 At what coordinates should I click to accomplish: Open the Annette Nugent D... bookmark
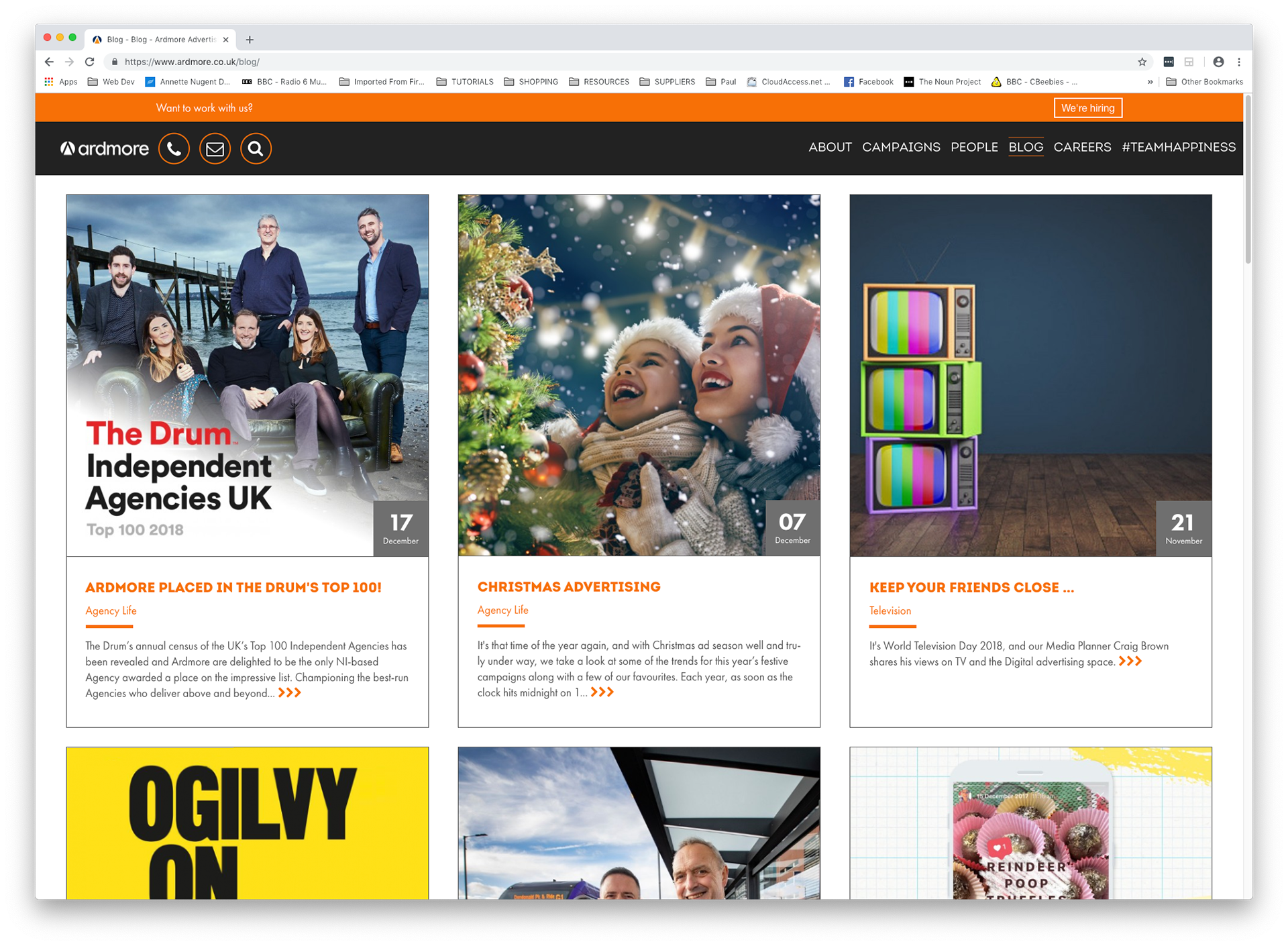188,82
